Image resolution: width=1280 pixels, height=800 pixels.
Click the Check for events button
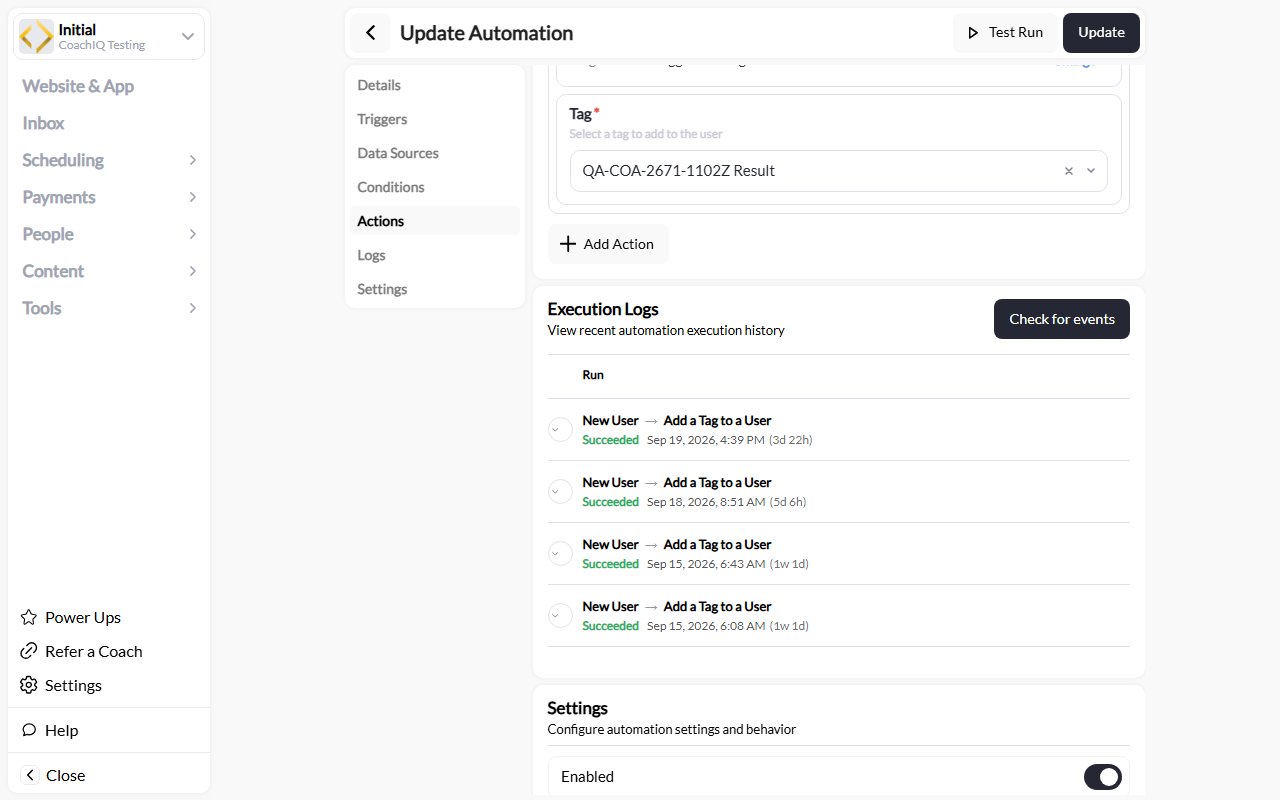click(1062, 319)
